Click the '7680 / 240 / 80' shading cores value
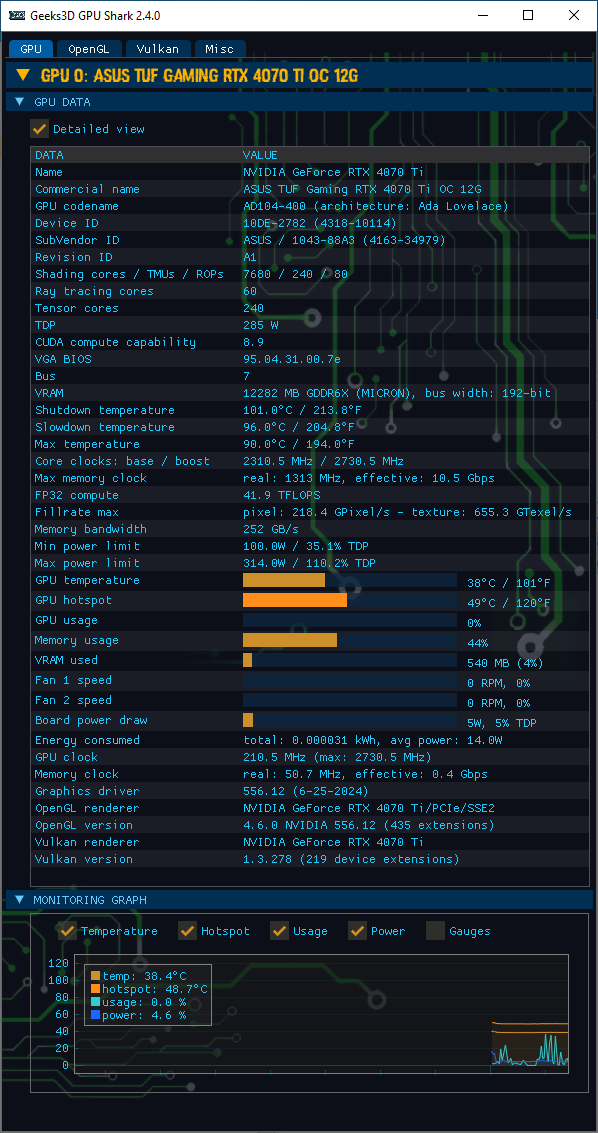The image size is (598, 1133). pos(295,274)
